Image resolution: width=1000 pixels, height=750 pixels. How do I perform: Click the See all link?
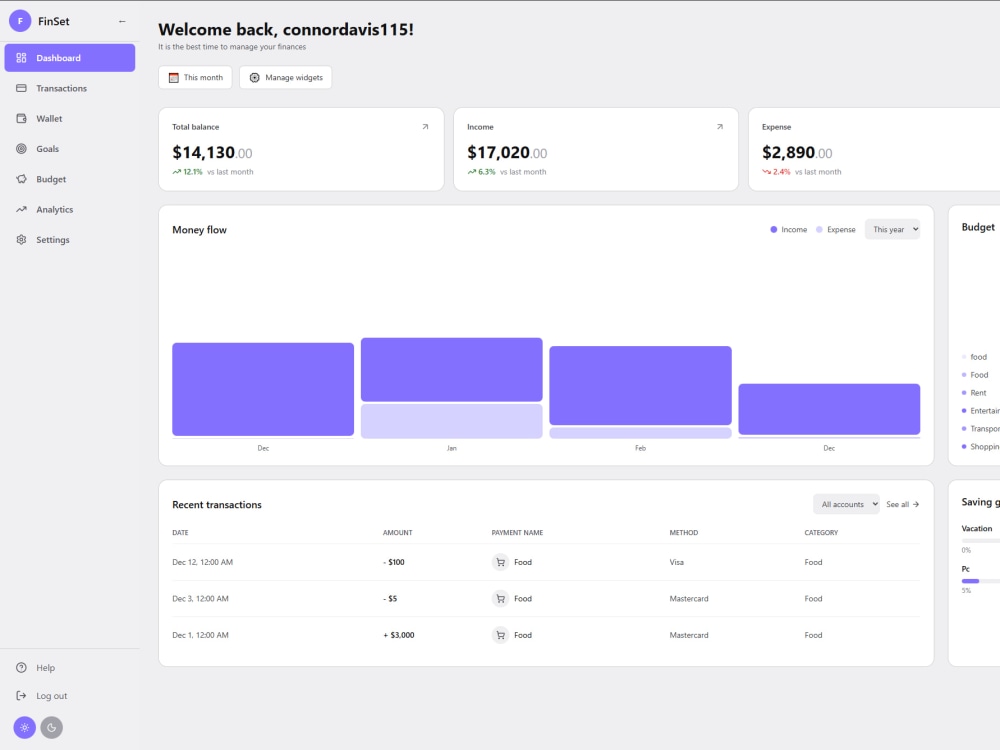click(x=902, y=504)
